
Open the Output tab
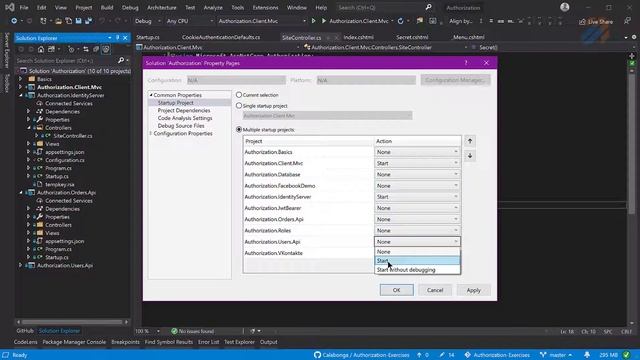coord(269,342)
